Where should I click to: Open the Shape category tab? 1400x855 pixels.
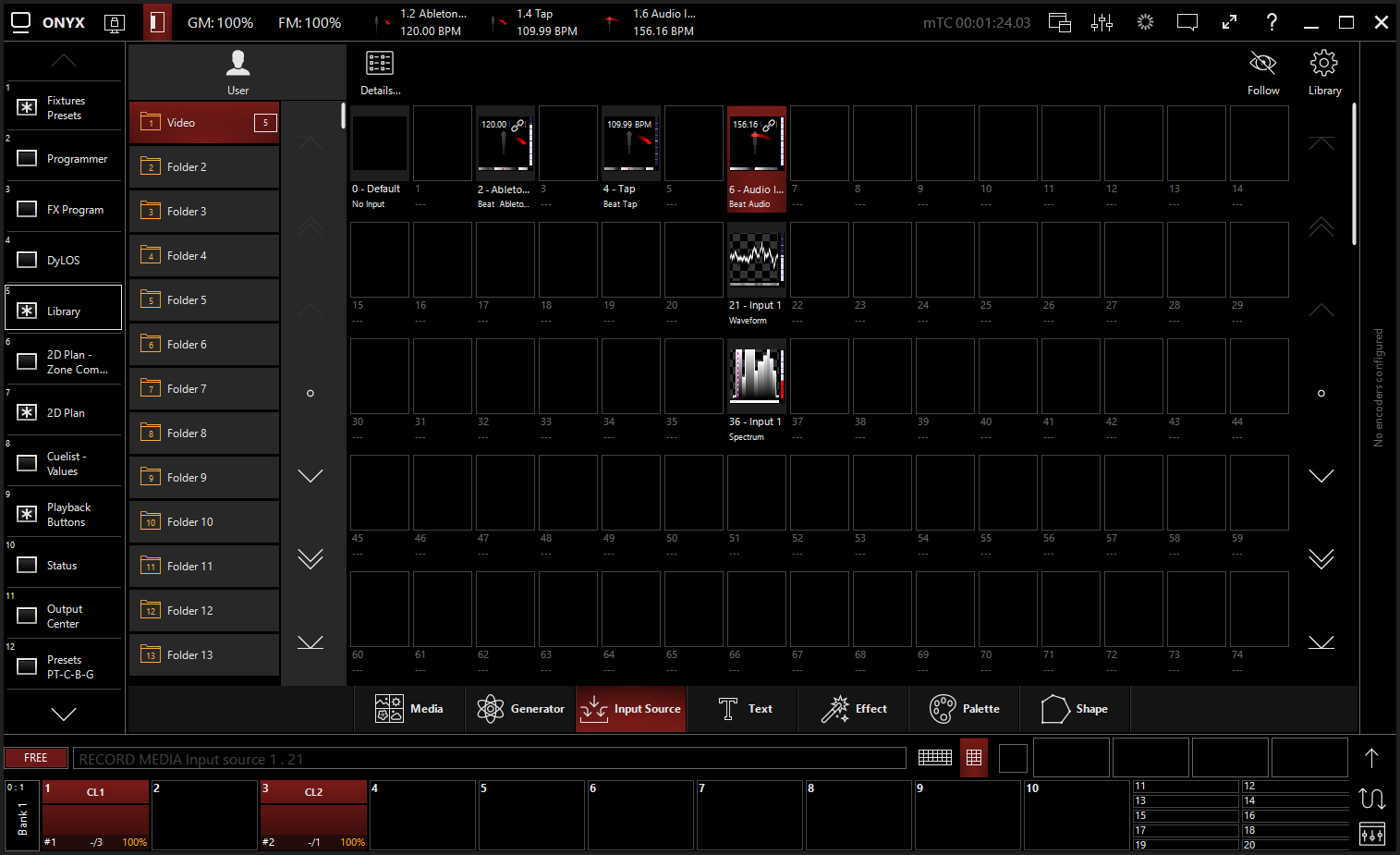[x=1075, y=709]
